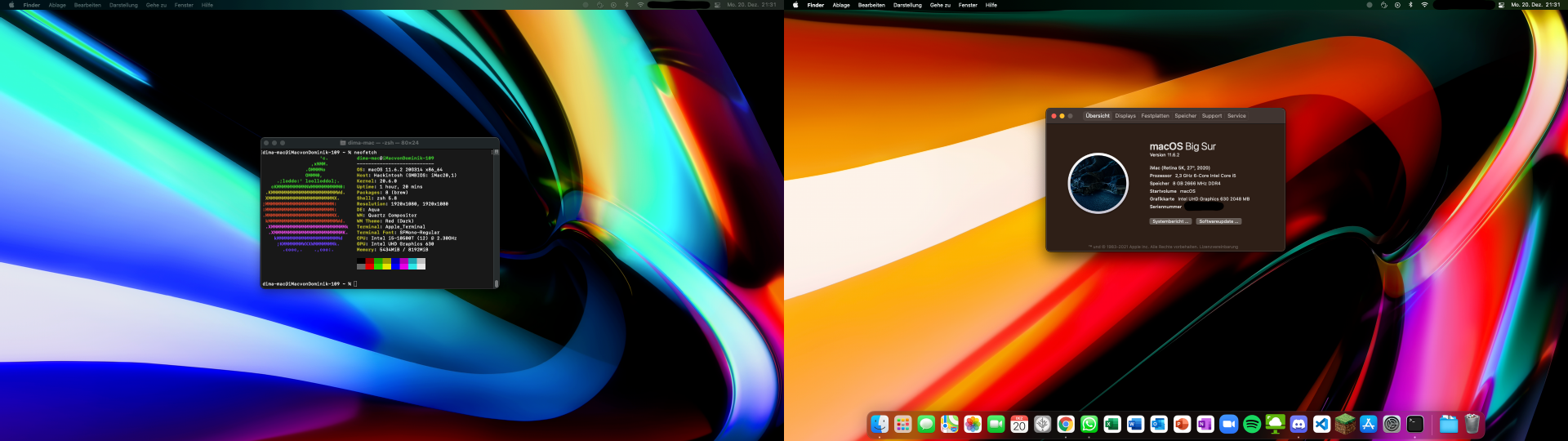The image size is (1568, 441).
Task: Open Microsoft Excel in the dock
Action: point(1112,424)
